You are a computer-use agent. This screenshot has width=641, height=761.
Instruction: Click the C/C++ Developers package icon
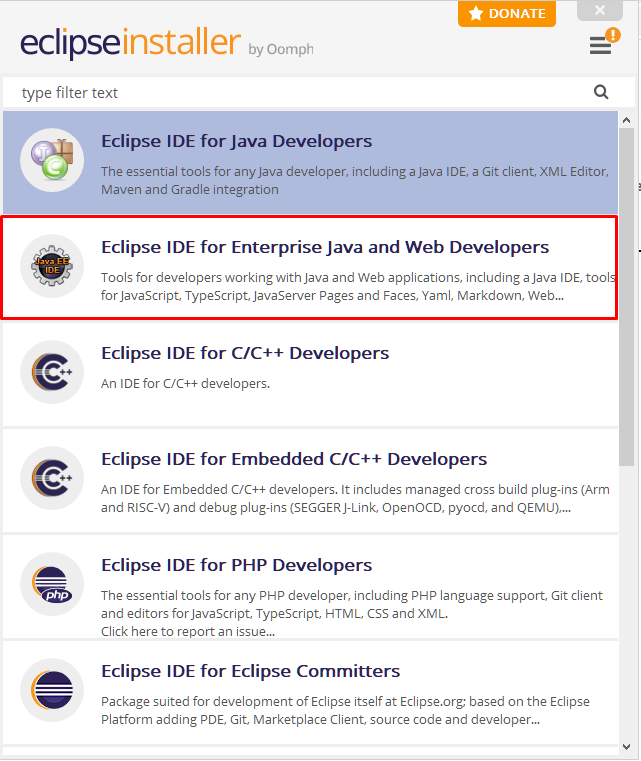click(52, 372)
